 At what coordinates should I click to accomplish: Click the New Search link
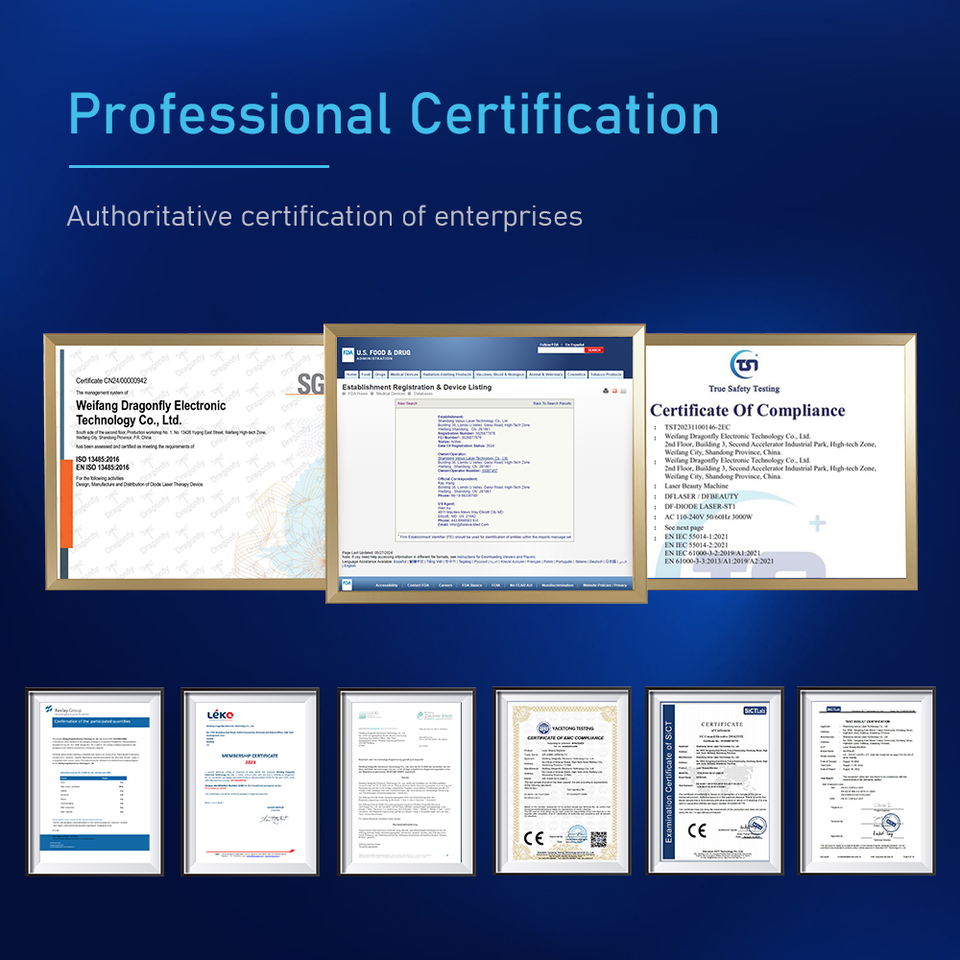407,403
